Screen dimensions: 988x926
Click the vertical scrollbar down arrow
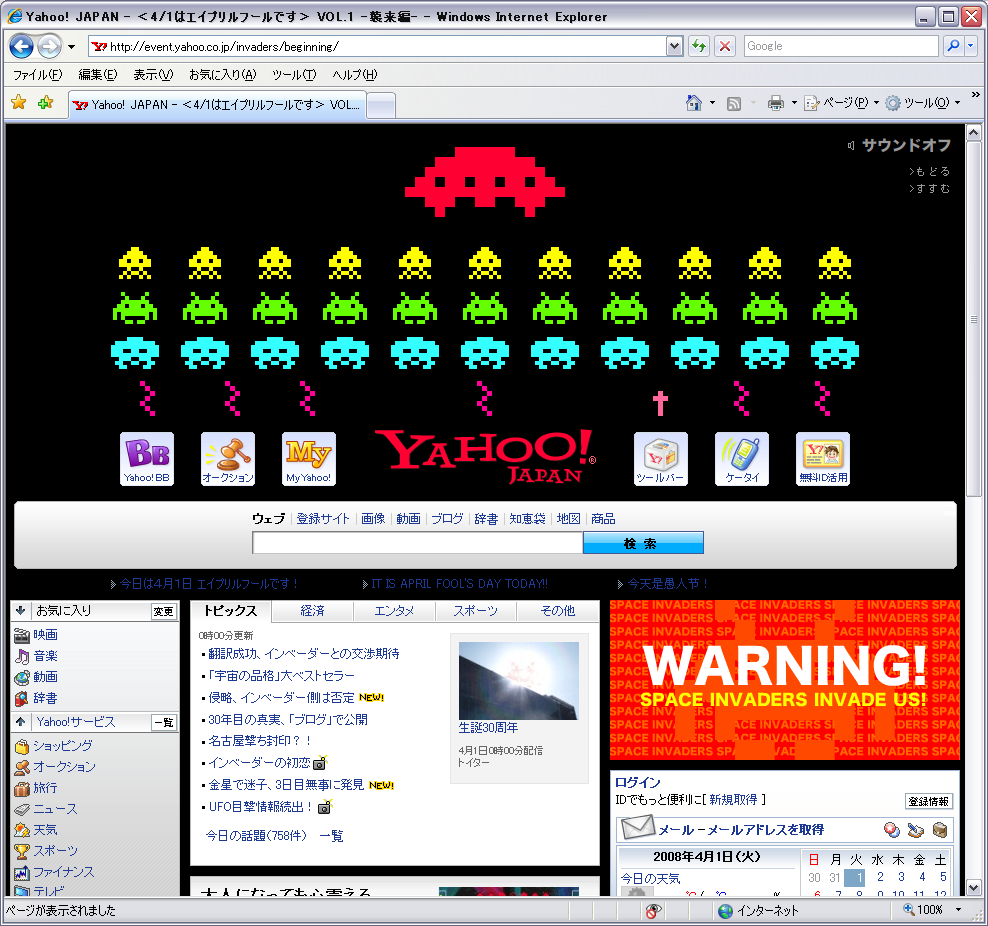[974, 887]
